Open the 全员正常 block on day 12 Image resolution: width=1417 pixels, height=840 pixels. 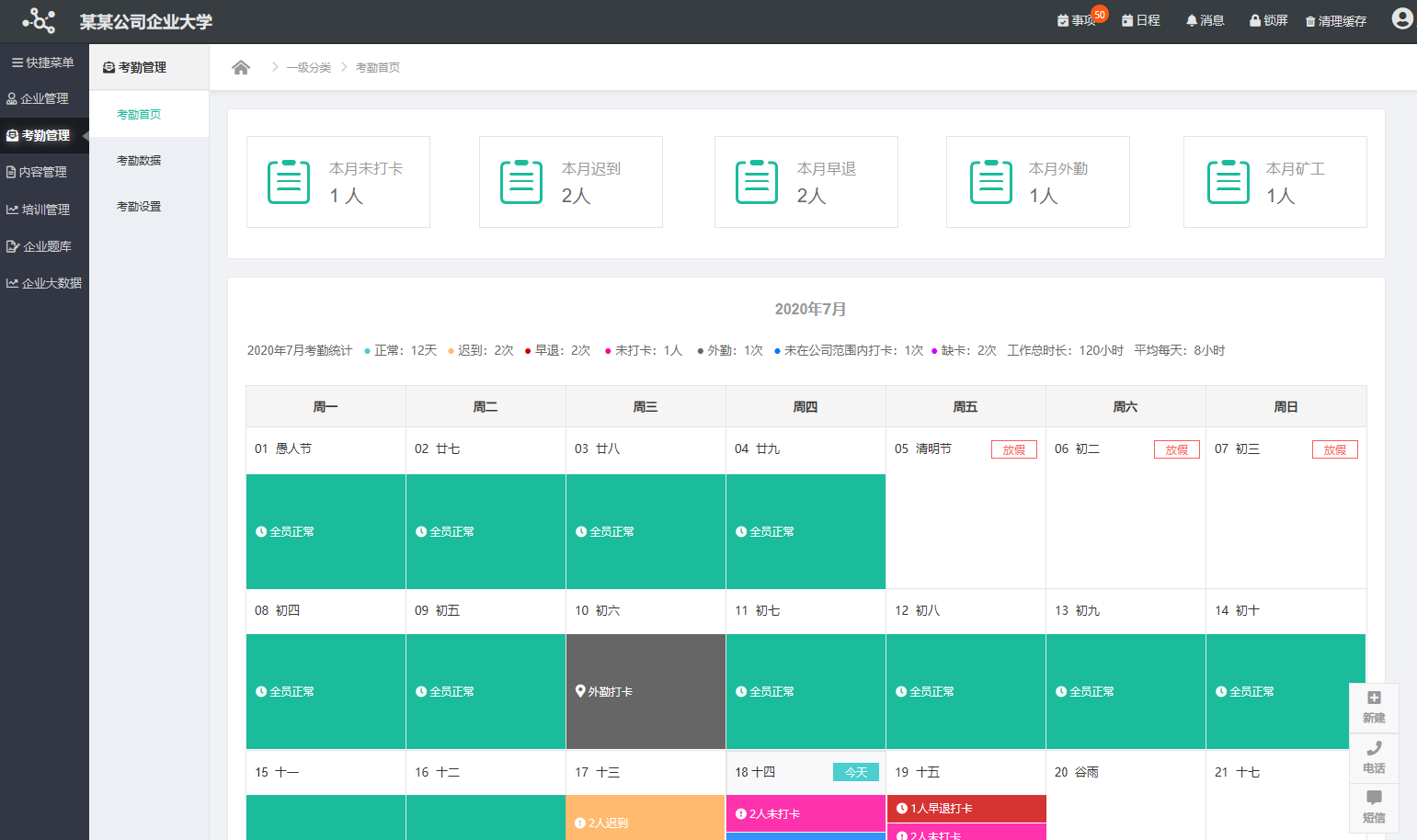click(966, 691)
